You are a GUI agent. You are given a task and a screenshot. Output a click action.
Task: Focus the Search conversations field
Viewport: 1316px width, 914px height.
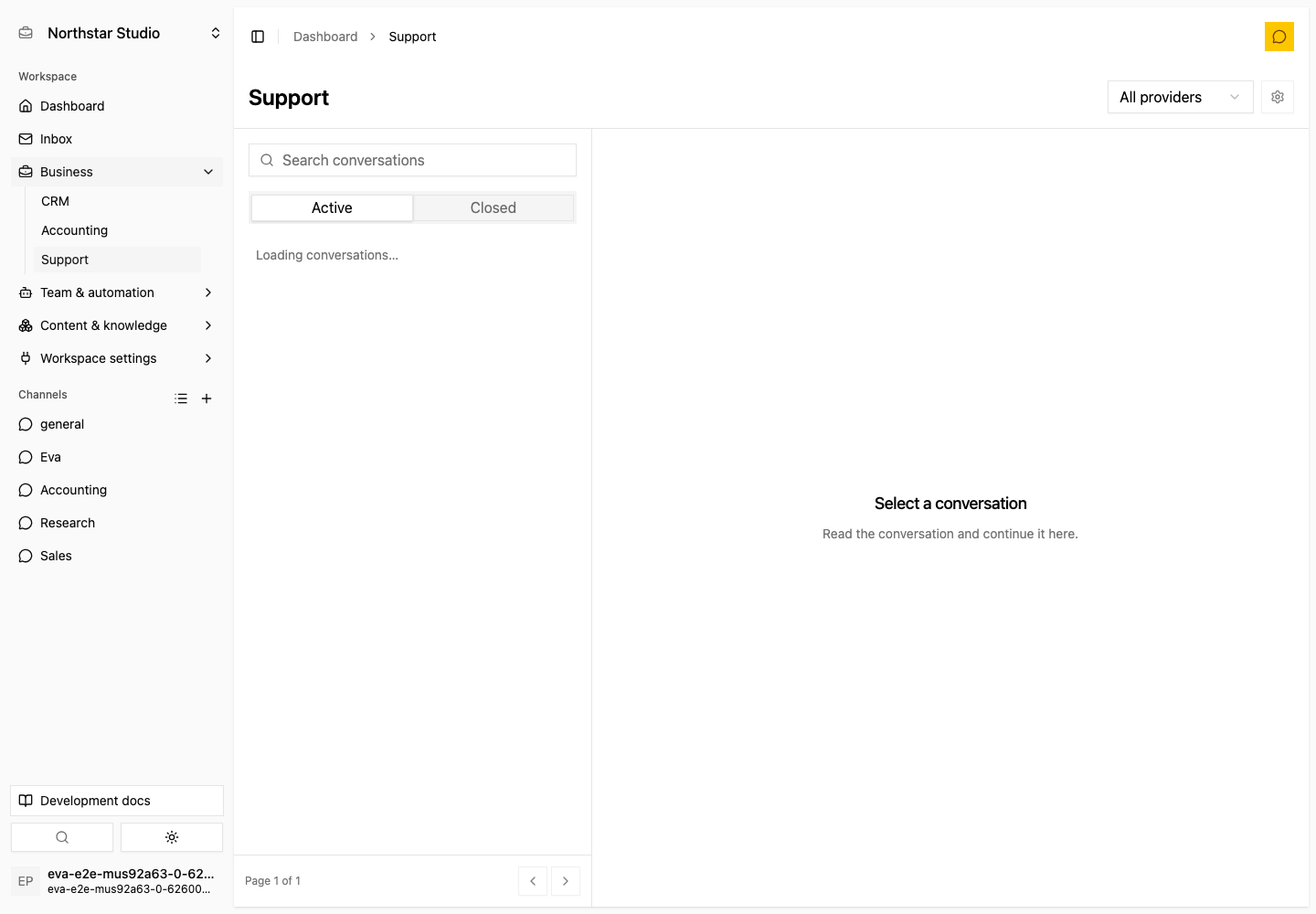pyautogui.click(x=412, y=160)
